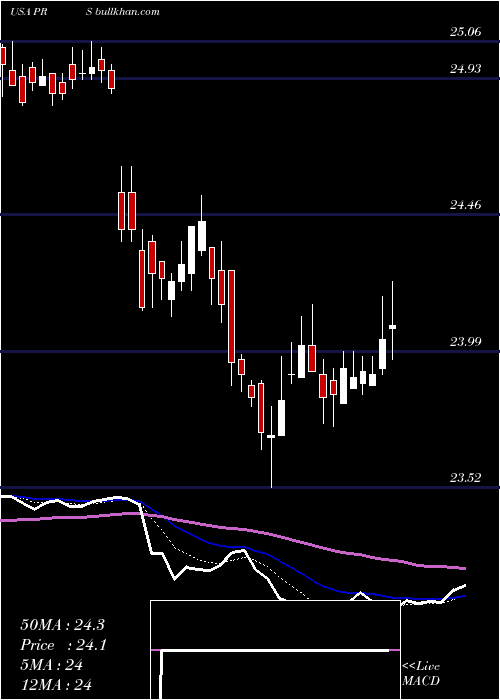Click the MACD indicator inset box
Image resolution: width=500 pixels, height=700 pixels.
tap(275, 650)
